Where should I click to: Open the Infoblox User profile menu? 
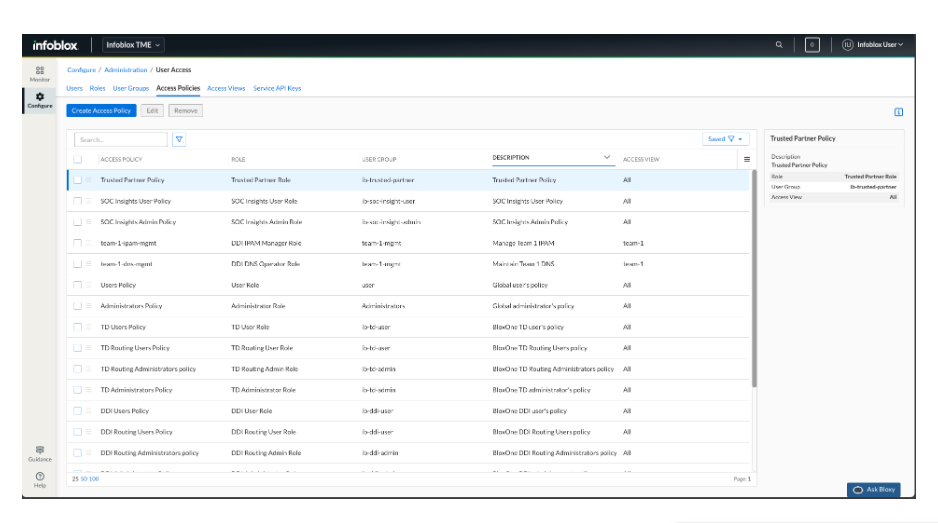point(873,45)
